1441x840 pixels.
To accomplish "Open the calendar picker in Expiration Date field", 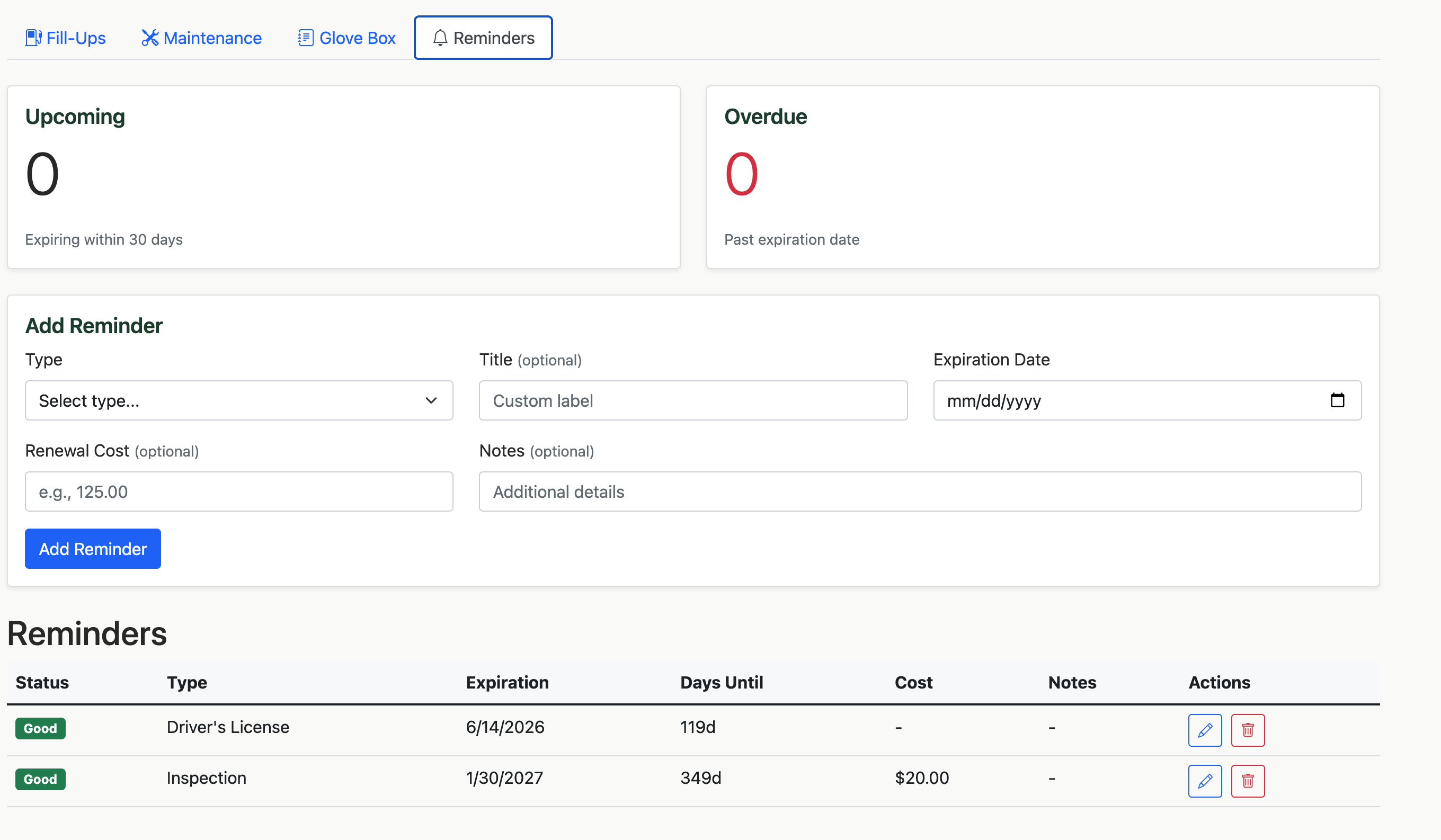I will point(1338,401).
